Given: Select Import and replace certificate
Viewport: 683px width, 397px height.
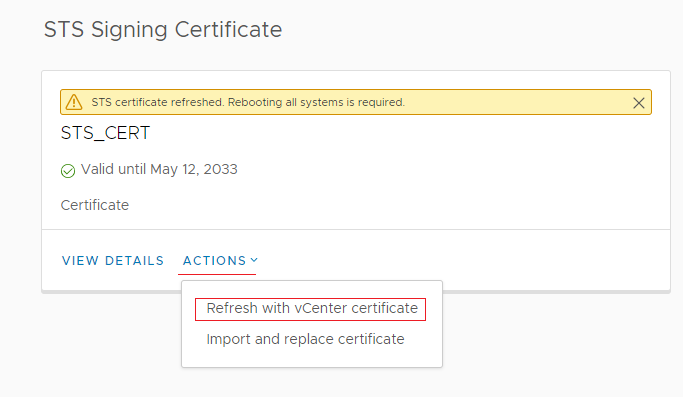Looking at the screenshot, I should coord(305,339).
